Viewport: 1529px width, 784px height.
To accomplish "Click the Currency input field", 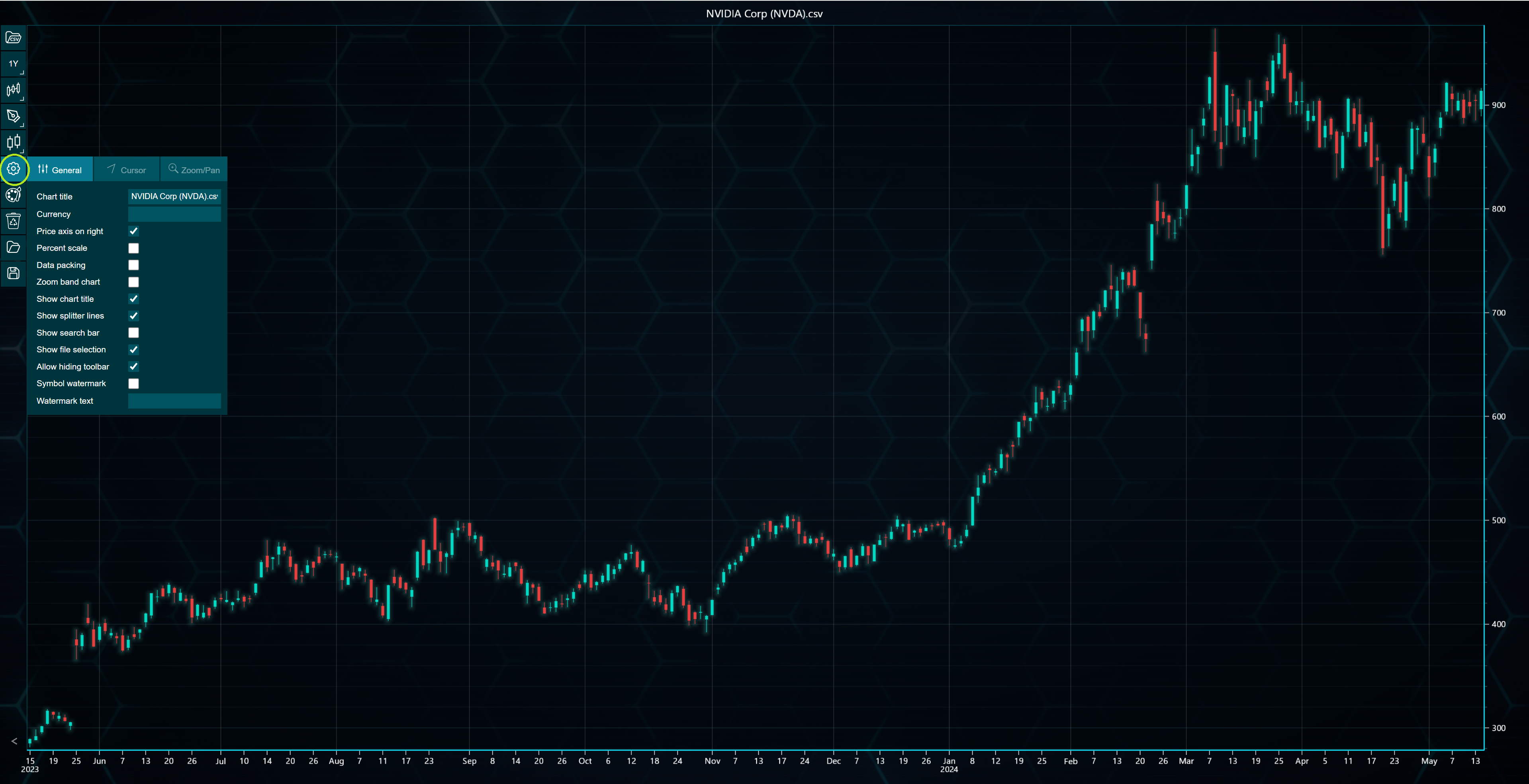I will click(174, 214).
